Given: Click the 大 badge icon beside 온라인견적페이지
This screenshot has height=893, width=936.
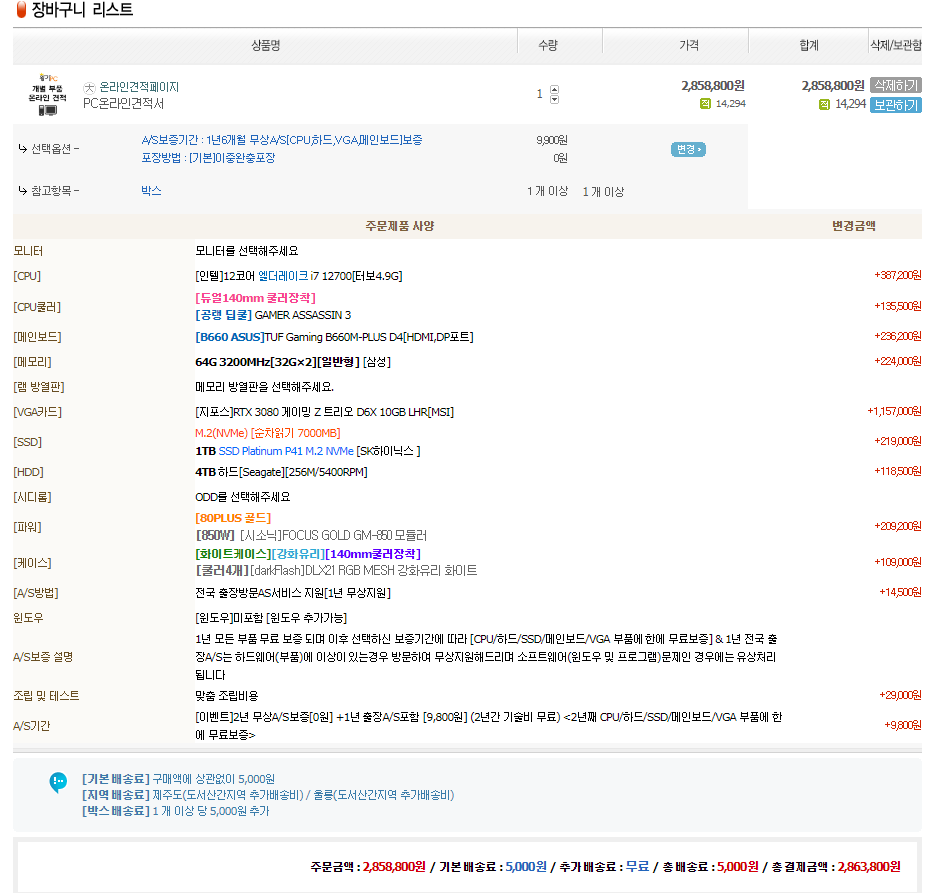Looking at the screenshot, I should (x=89, y=88).
